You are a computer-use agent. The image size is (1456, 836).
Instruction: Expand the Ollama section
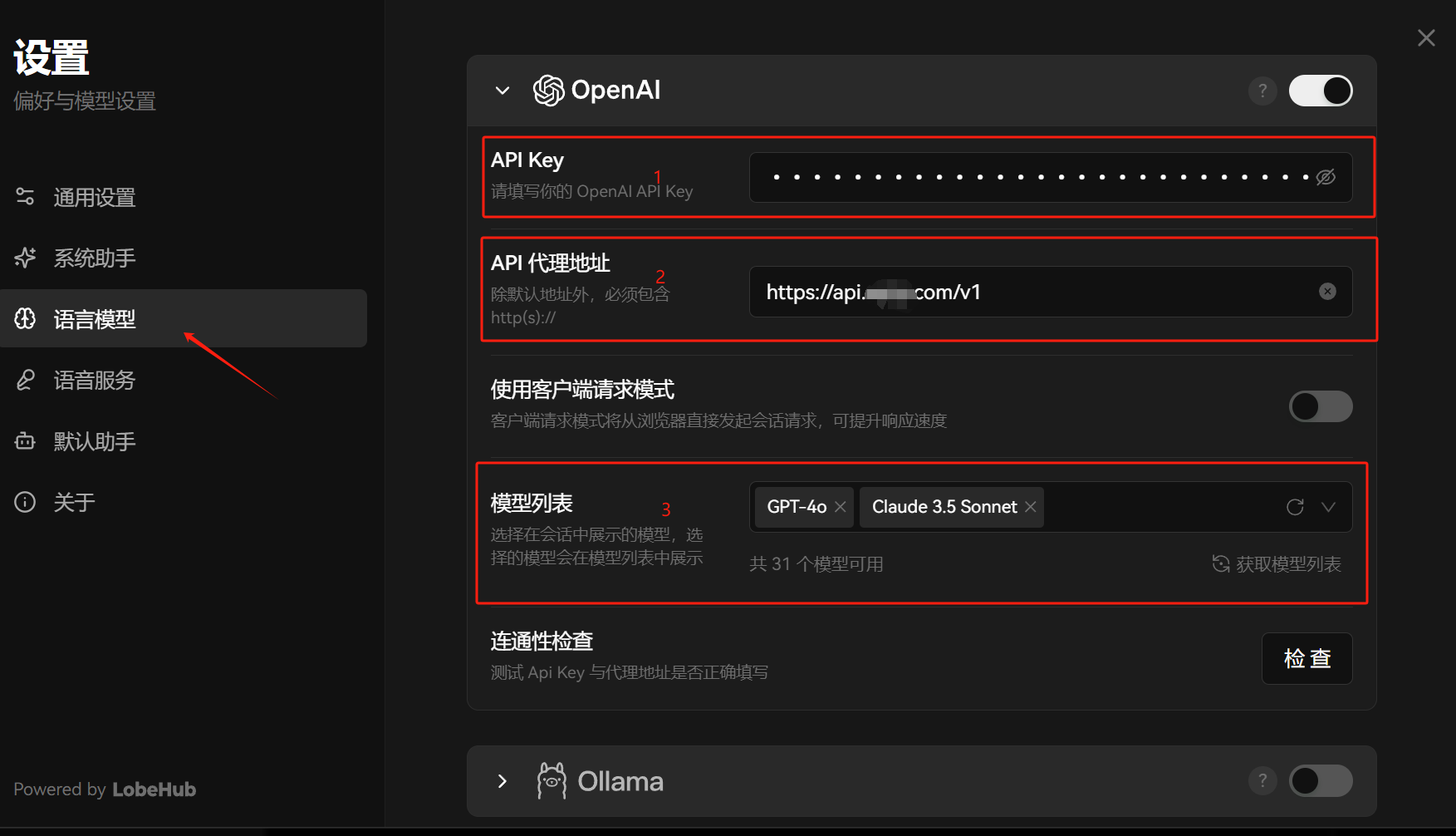tap(502, 781)
